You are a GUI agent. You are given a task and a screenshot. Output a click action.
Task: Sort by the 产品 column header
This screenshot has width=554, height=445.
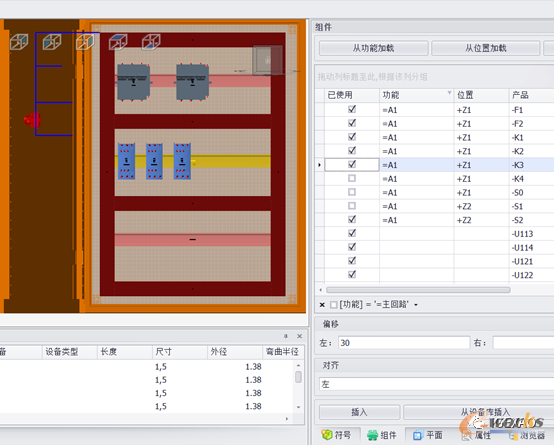click(531, 95)
